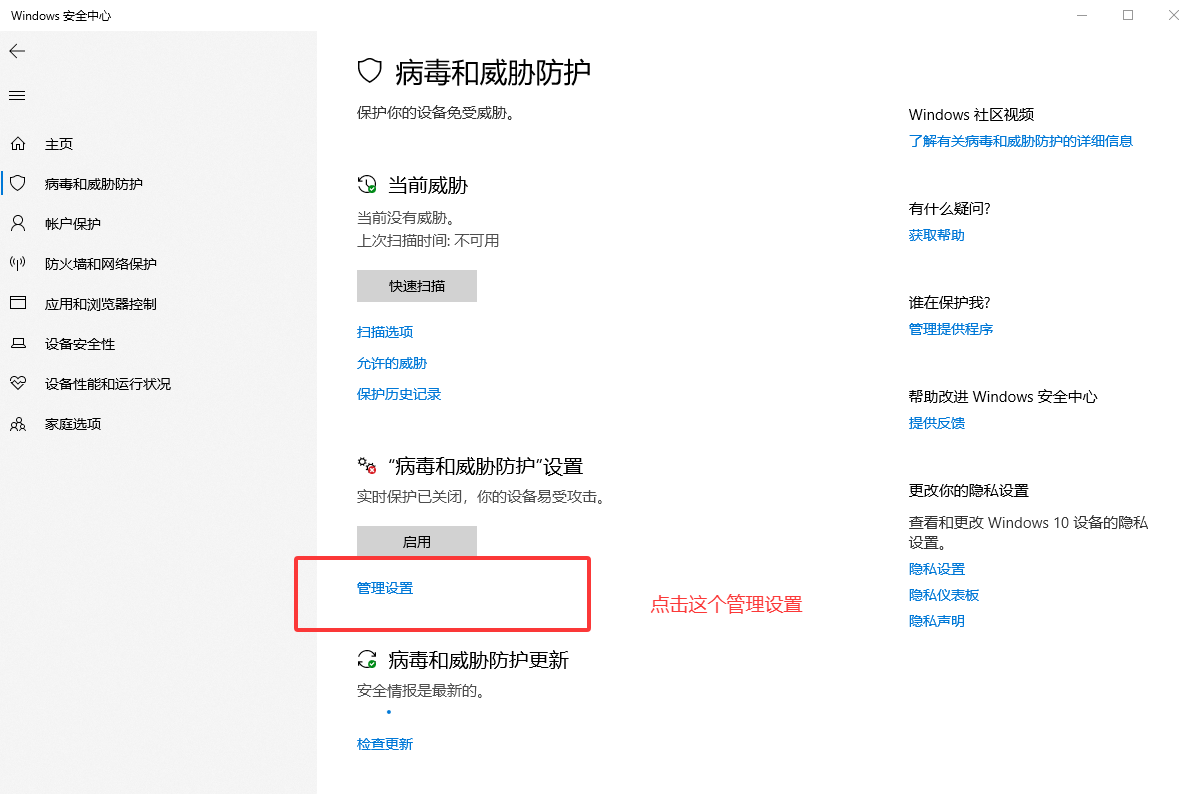Click the 管理设置 link

coord(385,588)
